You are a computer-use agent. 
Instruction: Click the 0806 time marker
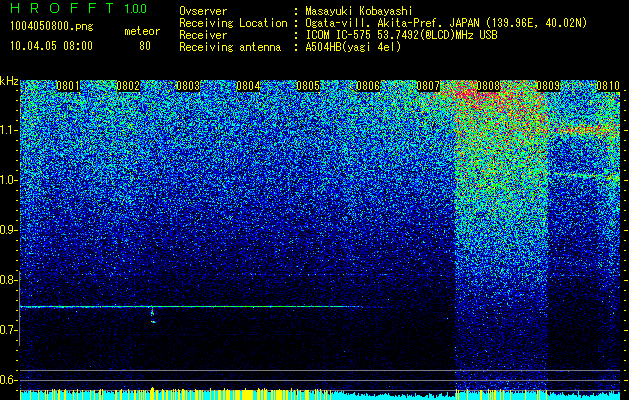point(368,86)
